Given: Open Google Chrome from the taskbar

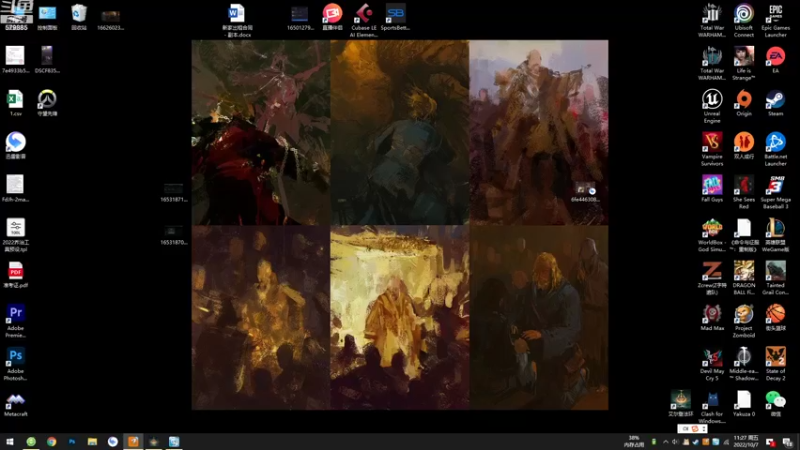Looking at the screenshot, I should pyautogui.click(x=52, y=442).
